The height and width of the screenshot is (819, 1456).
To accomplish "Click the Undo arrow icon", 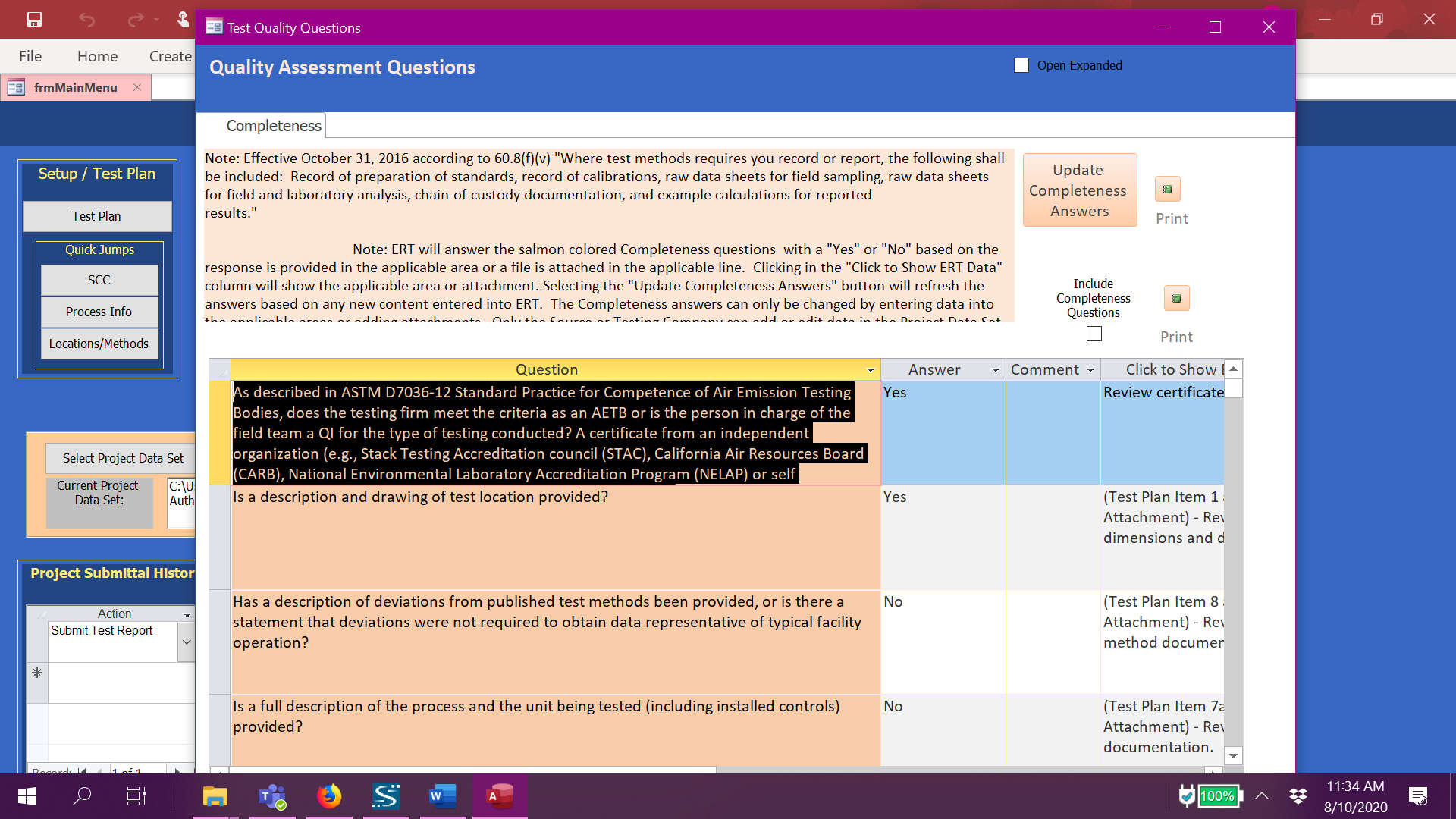I will point(86,20).
